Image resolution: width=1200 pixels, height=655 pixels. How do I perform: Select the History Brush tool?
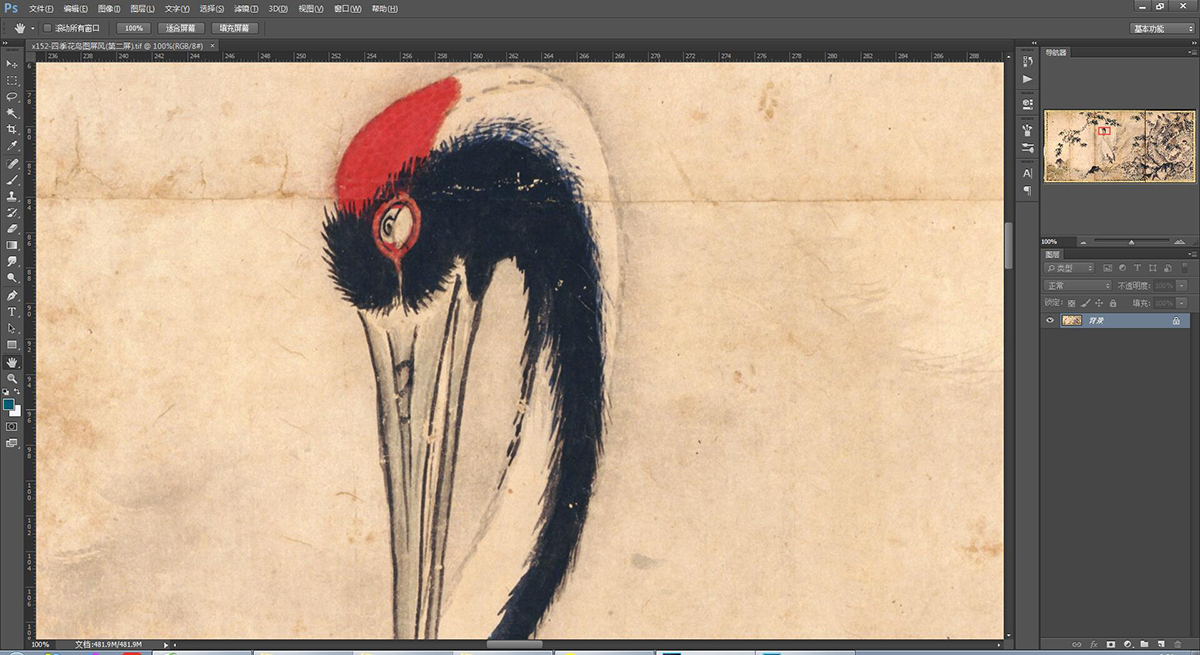12,213
